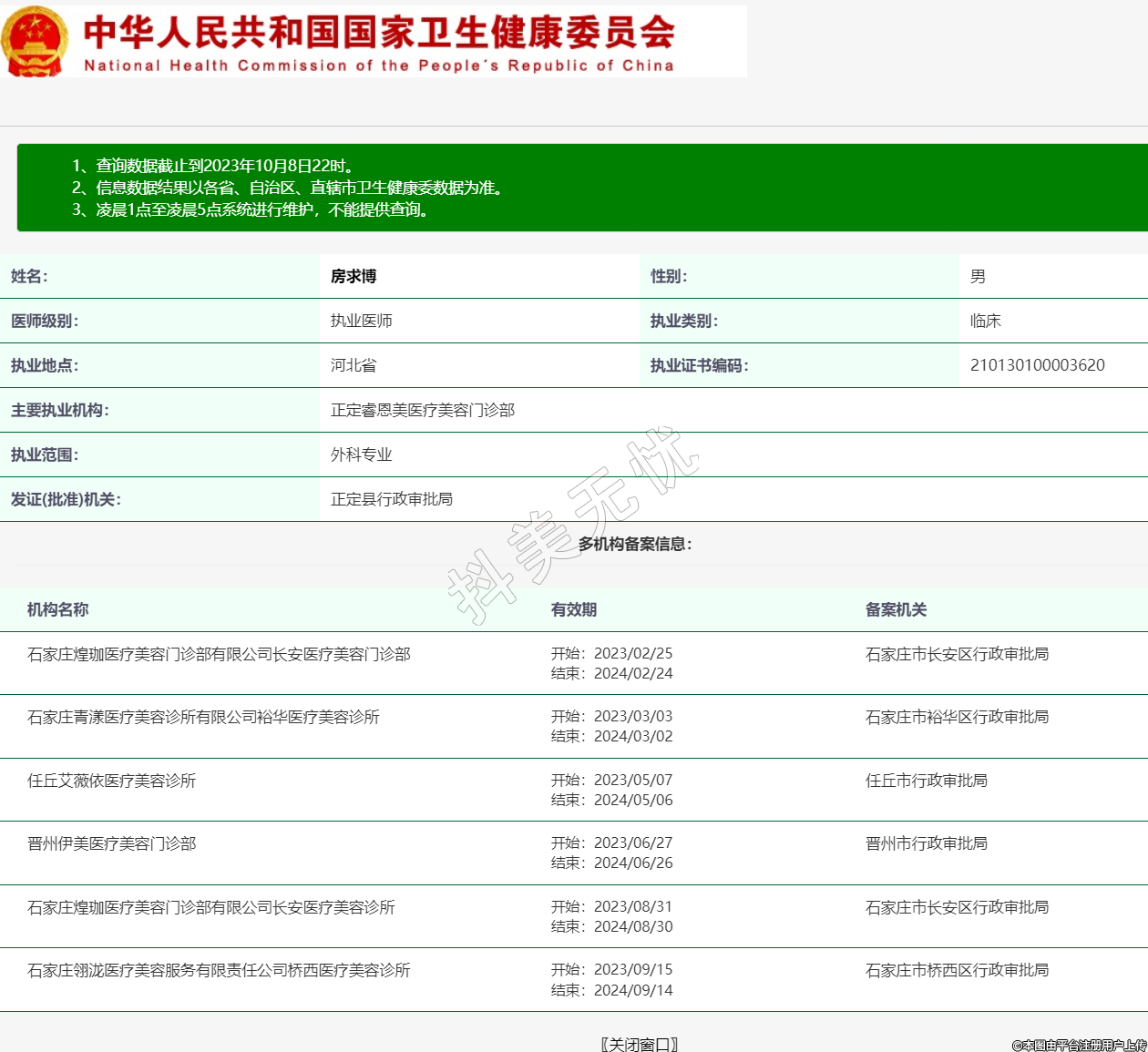Viewport: 1148px width, 1052px height.
Task: Click 正定睿恩美医疗美容门诊部 main institution value
Action: [423, 411]
